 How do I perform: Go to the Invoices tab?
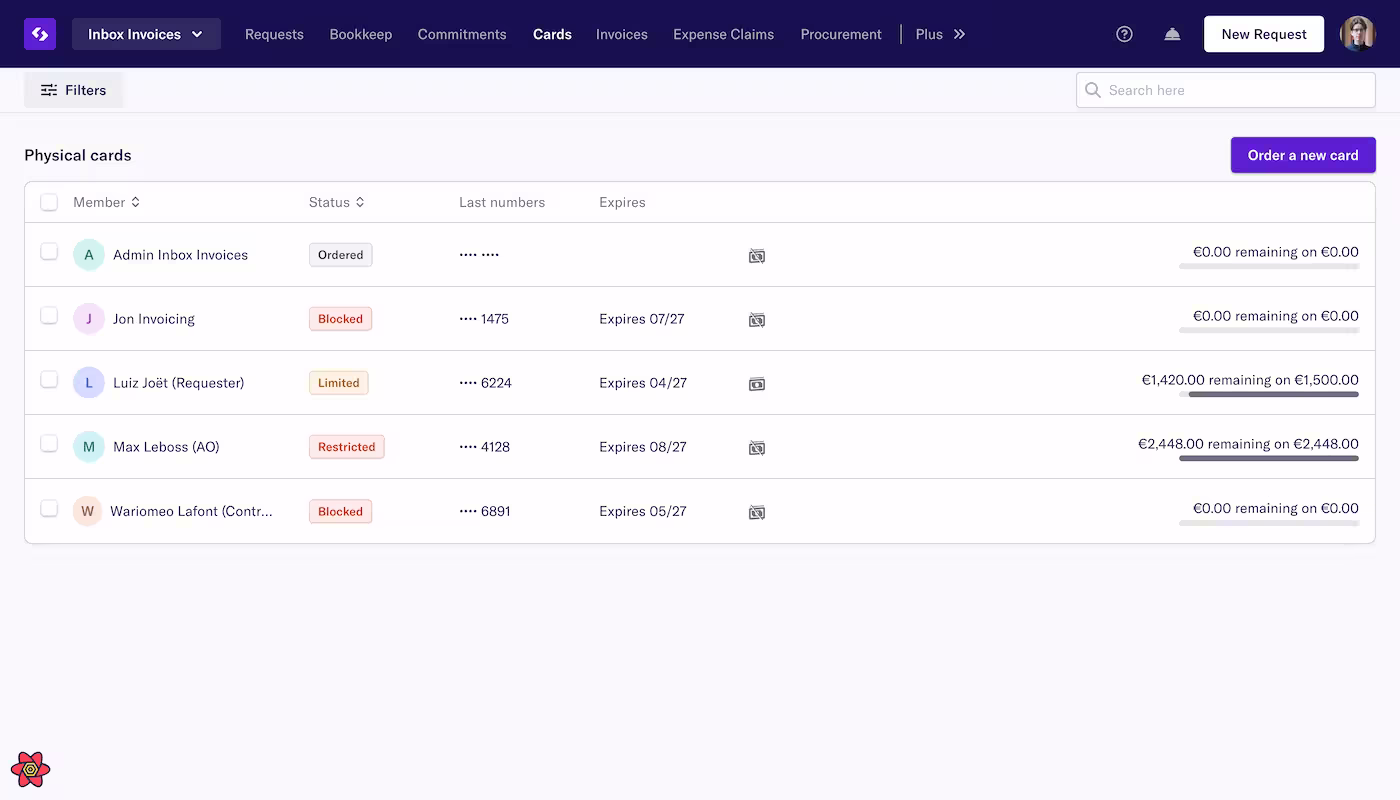(x=622, y=34)
